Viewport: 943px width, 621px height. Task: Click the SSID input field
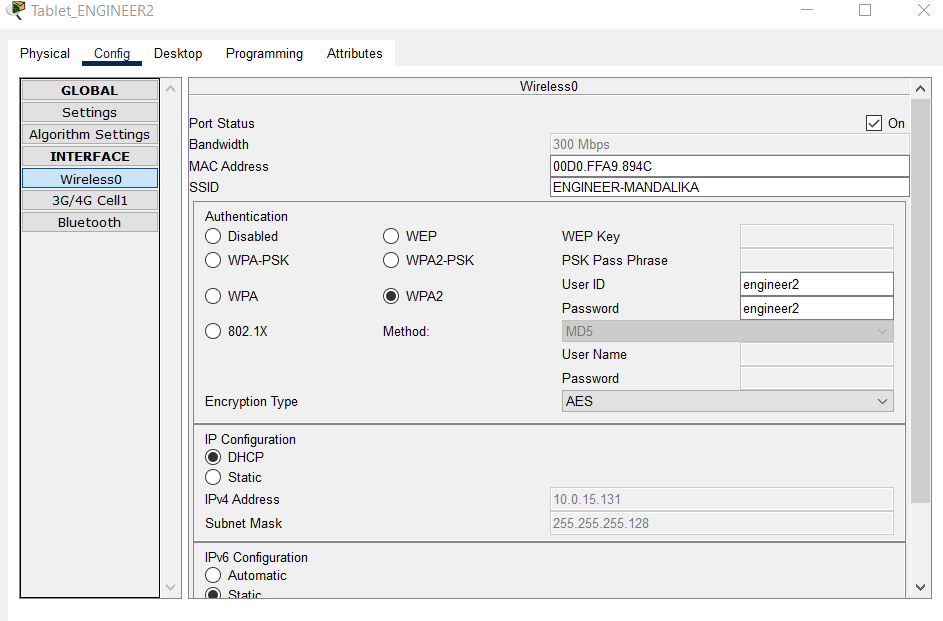(729, 187)
